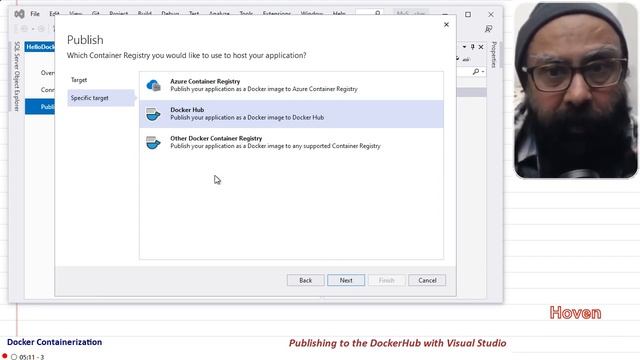The height and width of the screenshot is (360, 640).
Task: Click the pin icon in the right panel header
Action: tap(472, 47)
